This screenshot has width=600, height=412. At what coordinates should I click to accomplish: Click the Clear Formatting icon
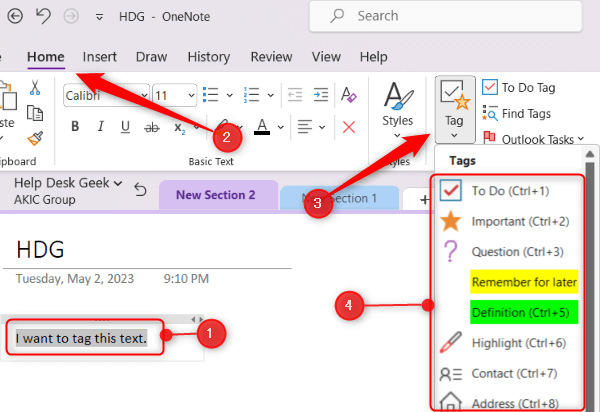pos(349,95)
